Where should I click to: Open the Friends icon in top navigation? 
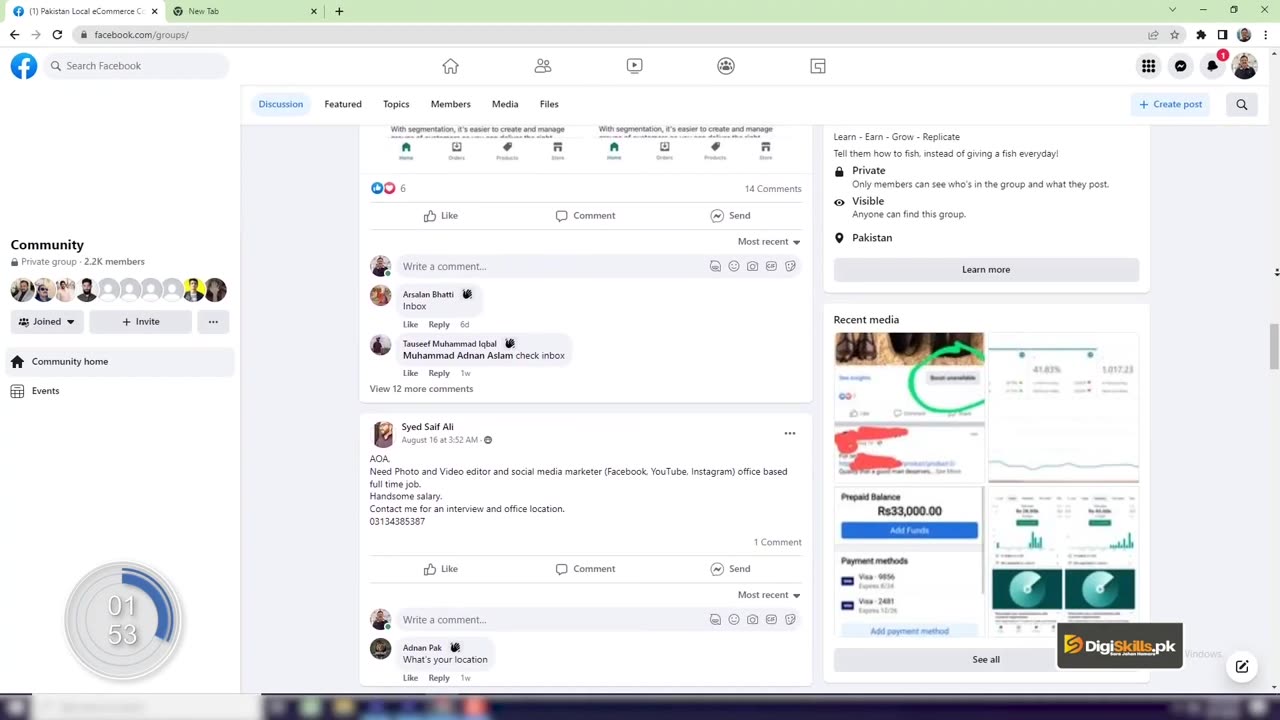[x=543, y=66]
